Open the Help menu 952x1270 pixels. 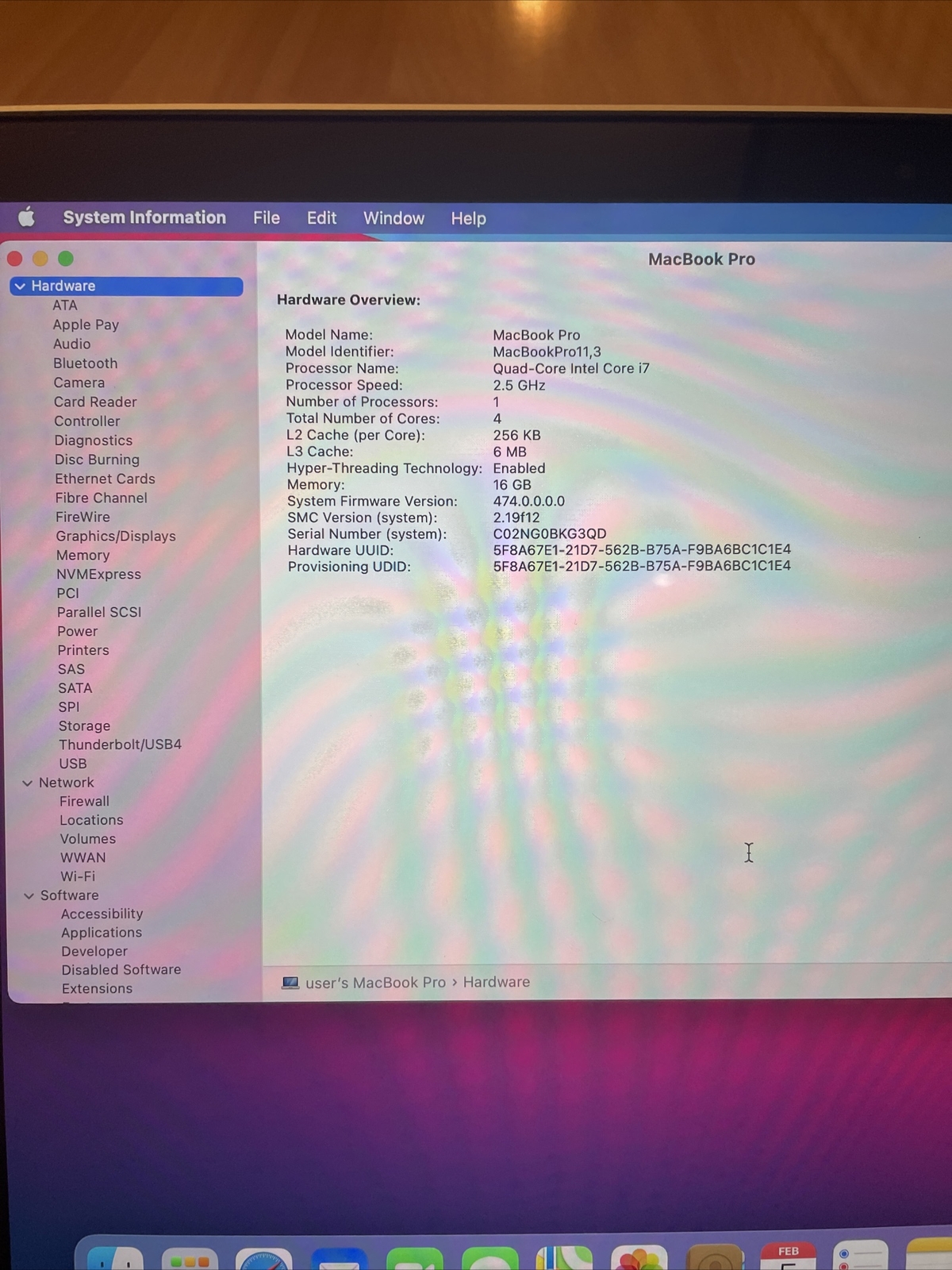tap(468, 218)
